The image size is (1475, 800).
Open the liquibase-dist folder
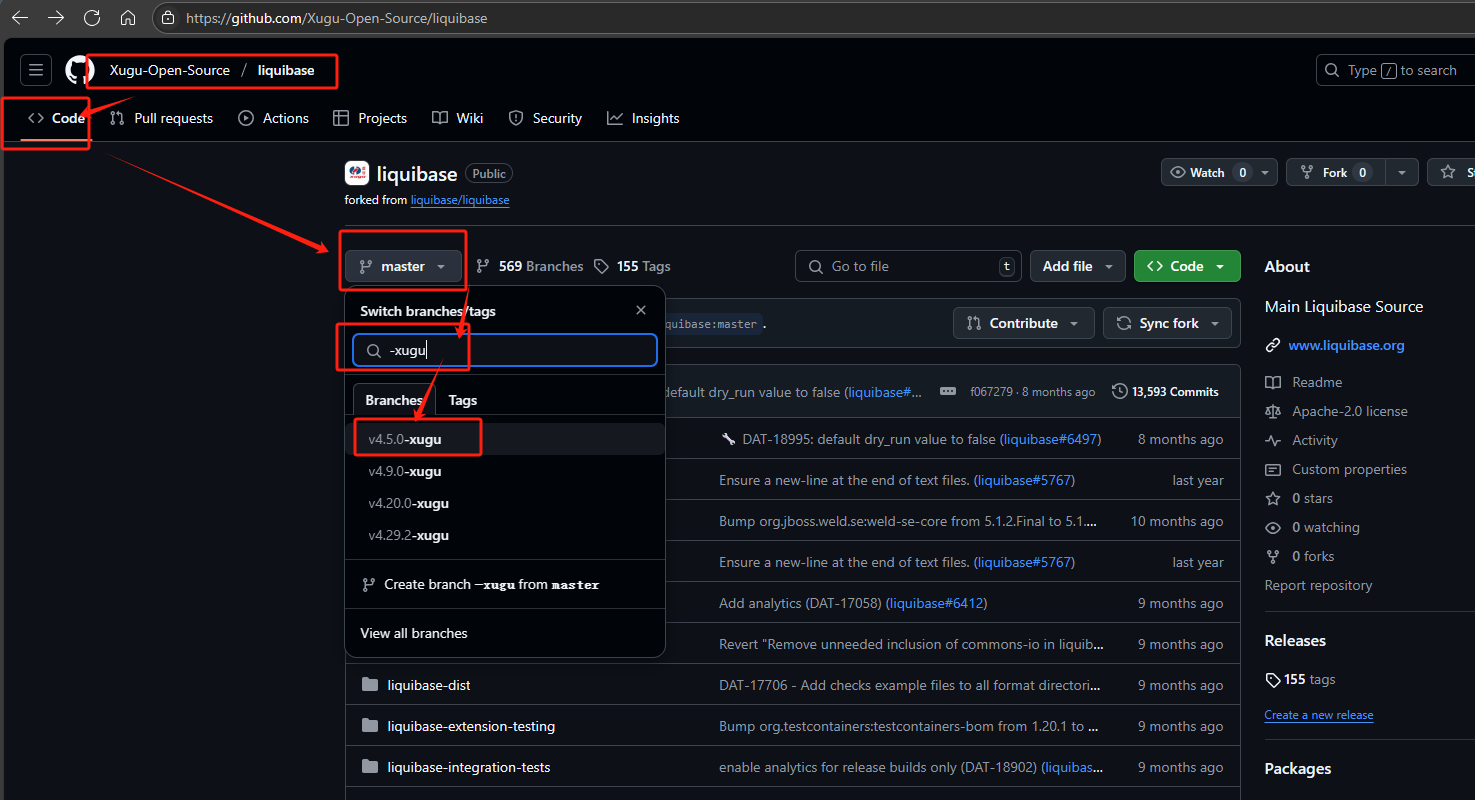(428, 685)
